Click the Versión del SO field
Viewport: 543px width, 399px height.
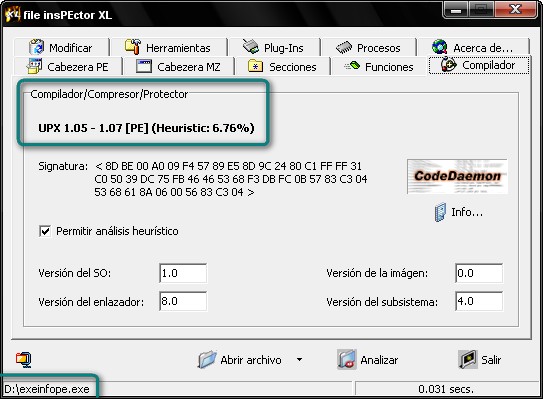pyautogui.click(x=183, y=273)
